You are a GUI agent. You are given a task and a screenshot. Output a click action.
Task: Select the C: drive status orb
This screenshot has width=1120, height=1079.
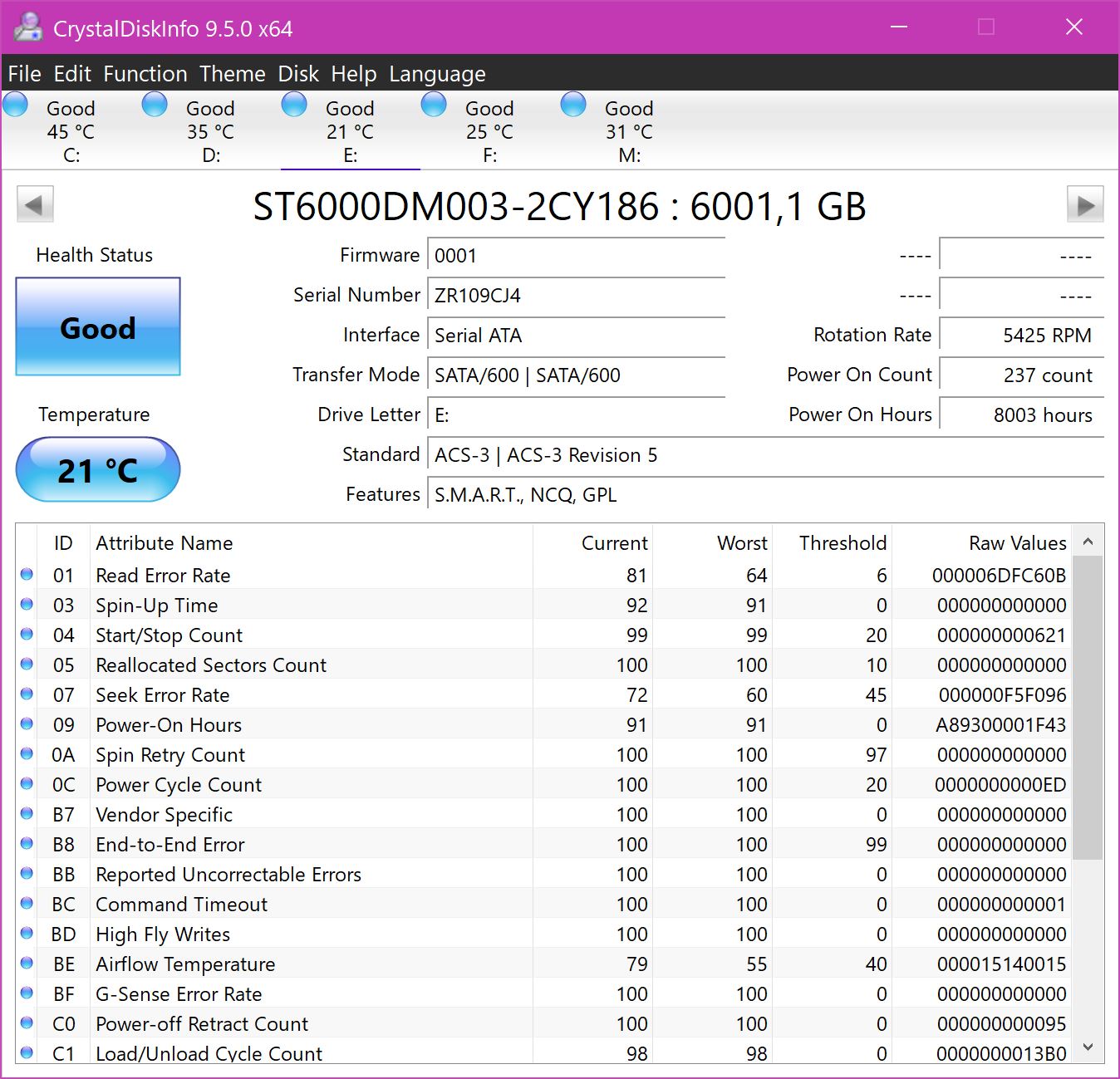click(16, 105)
